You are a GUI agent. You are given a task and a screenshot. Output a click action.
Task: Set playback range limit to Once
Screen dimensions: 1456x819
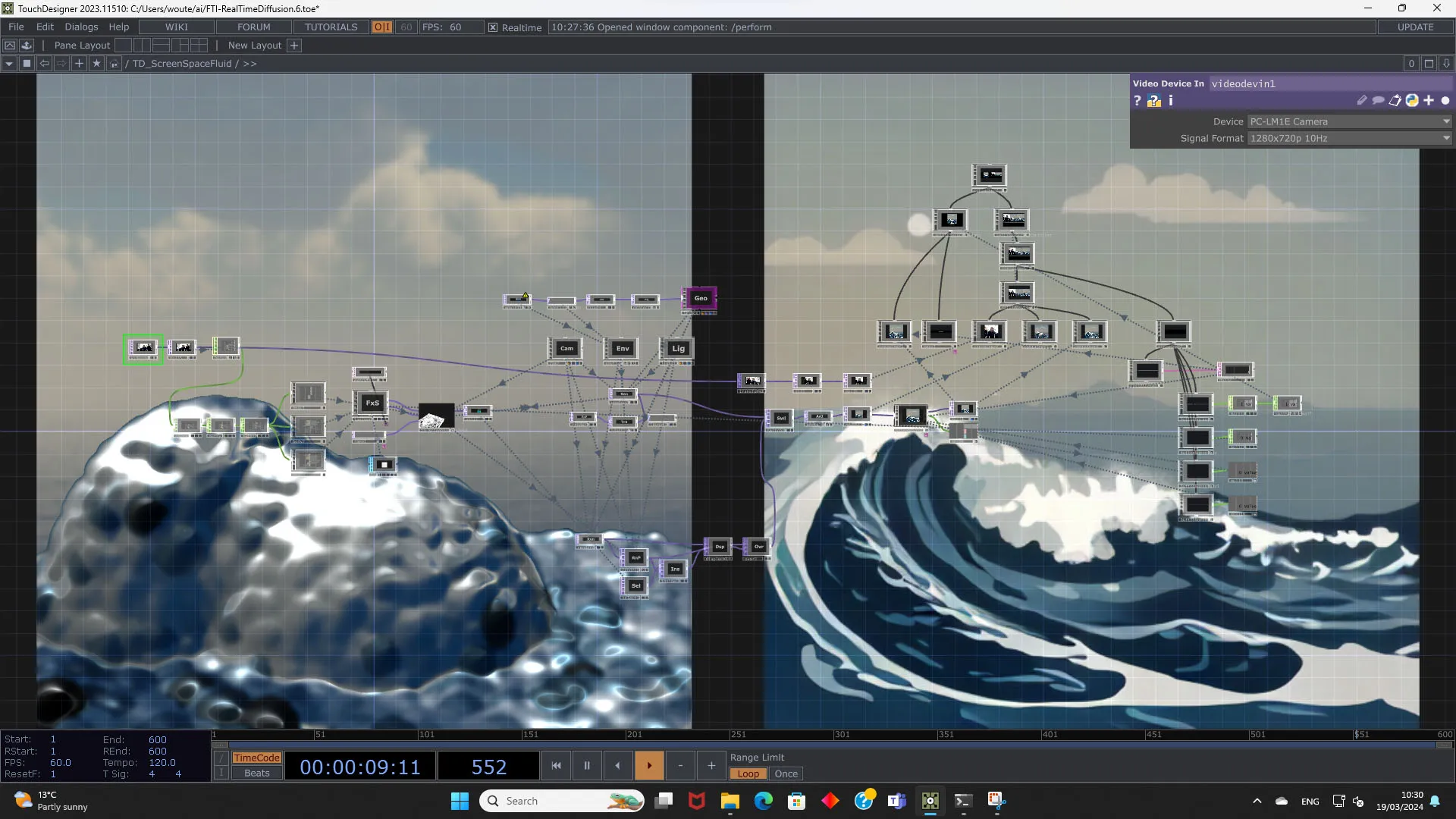[786, 773]
